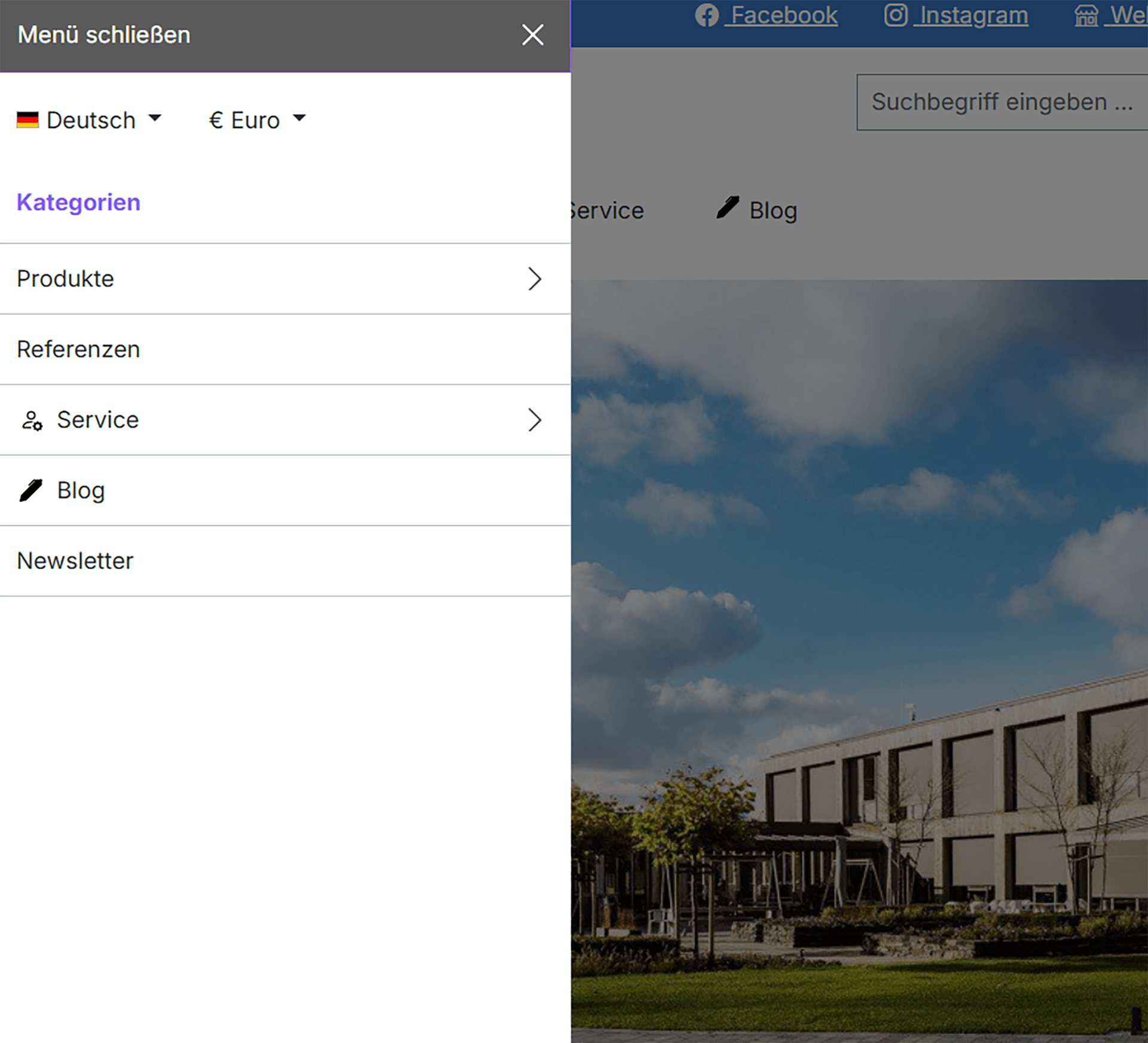Open the Newsletter menu entry
The height and width of the screenshot is (1043, 1148).
click(285, 561)
